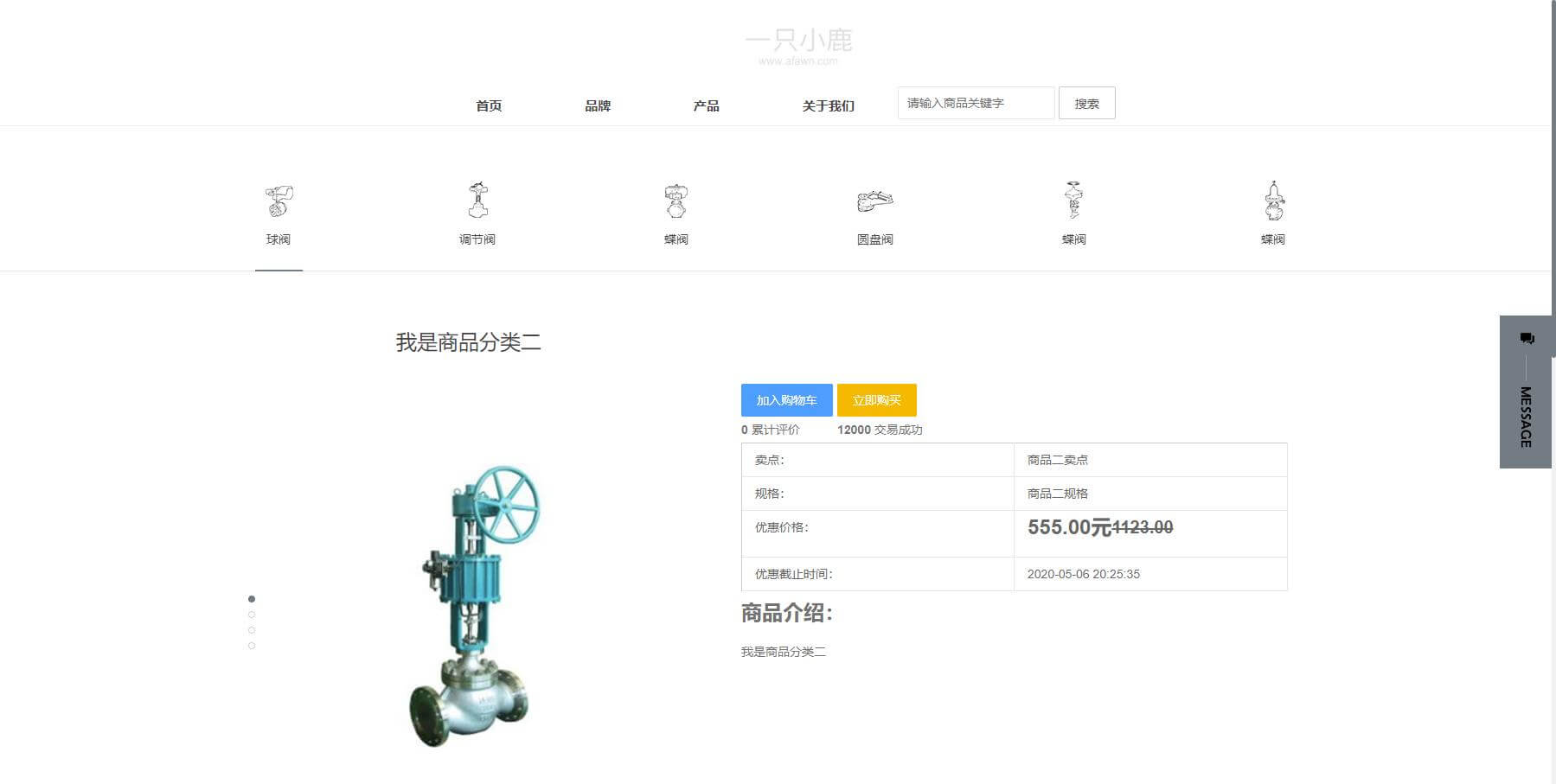Click the chat bubble icon above MESSAGE
Screen dimensions: 1556x784
click(x=1527, y=338)
